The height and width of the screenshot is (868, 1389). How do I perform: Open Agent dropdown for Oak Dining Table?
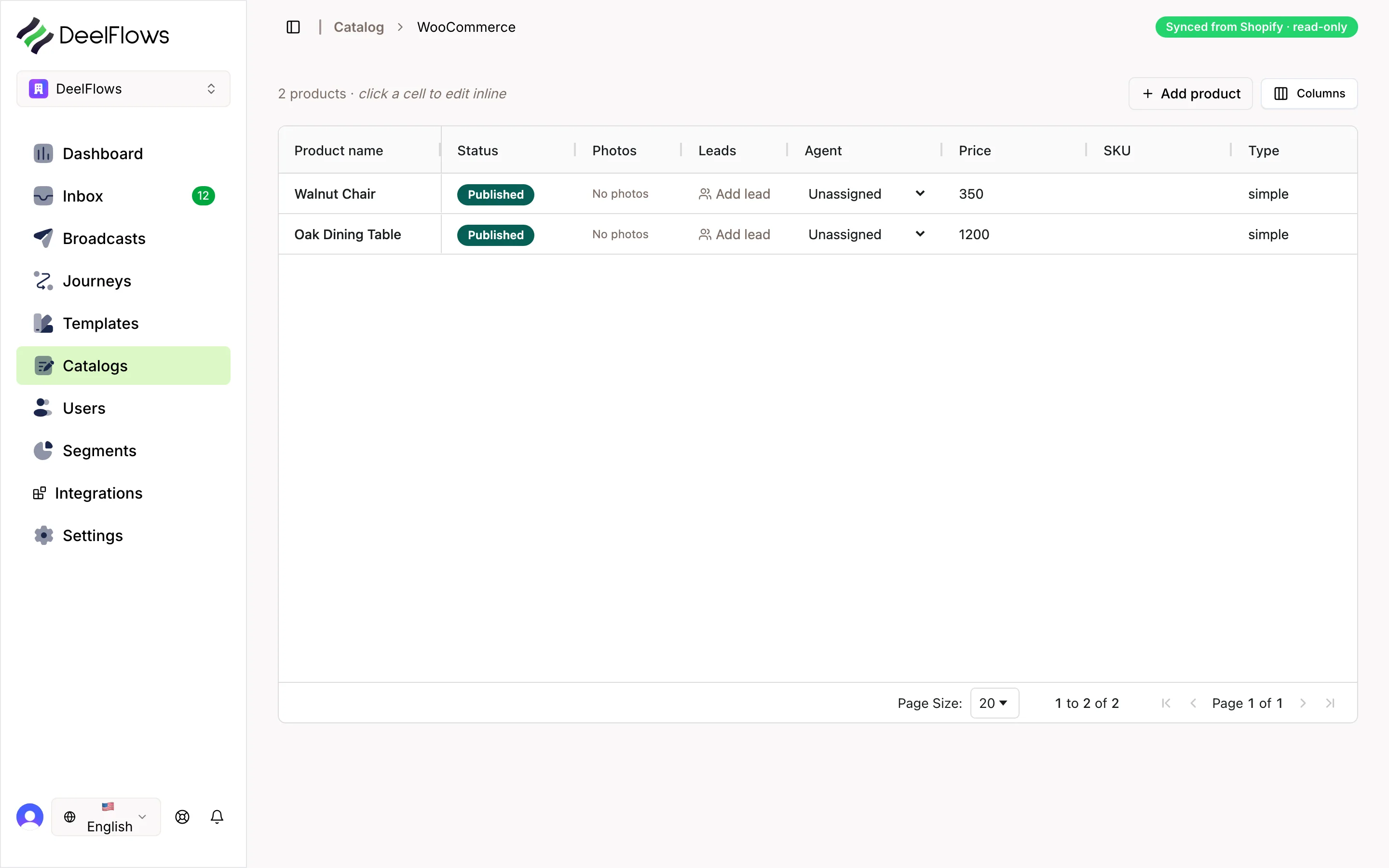[x=866, y=234]
